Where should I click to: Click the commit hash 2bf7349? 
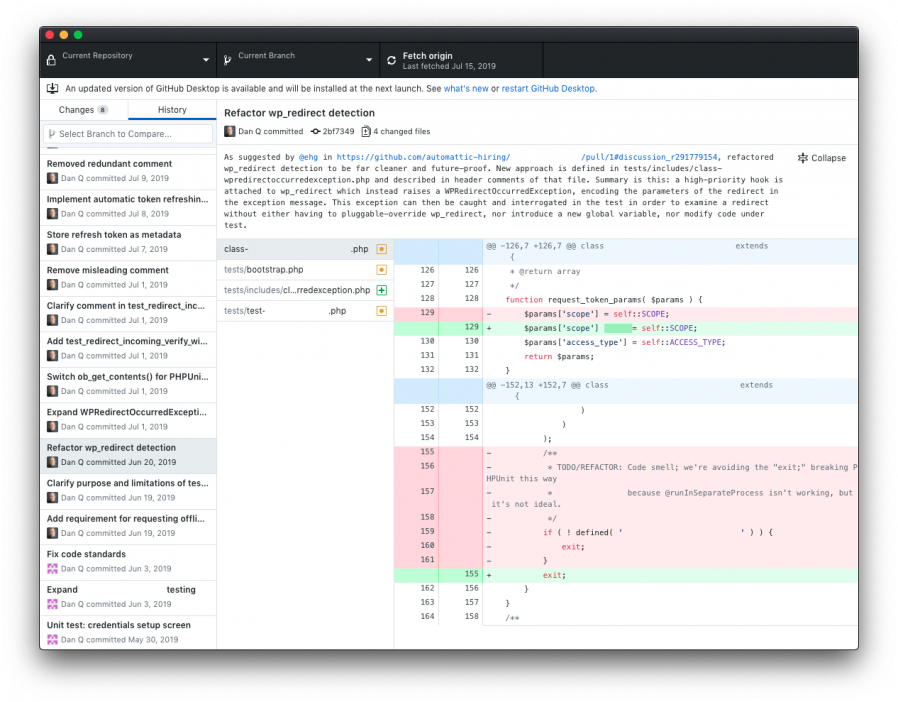tap(338, 132)
